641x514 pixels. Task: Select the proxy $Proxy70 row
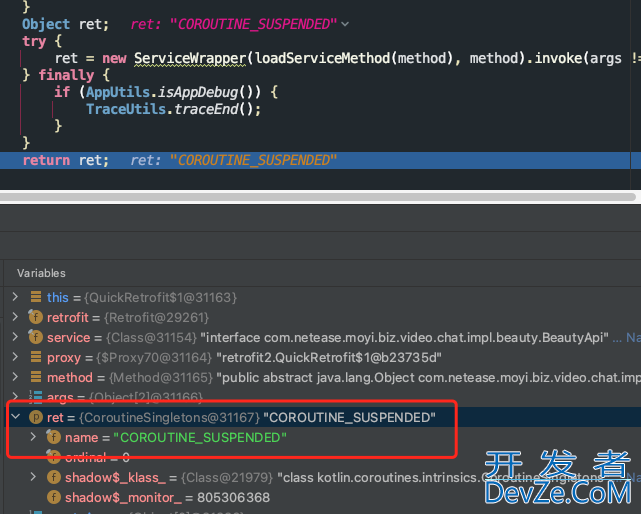[x=322, y=357]
